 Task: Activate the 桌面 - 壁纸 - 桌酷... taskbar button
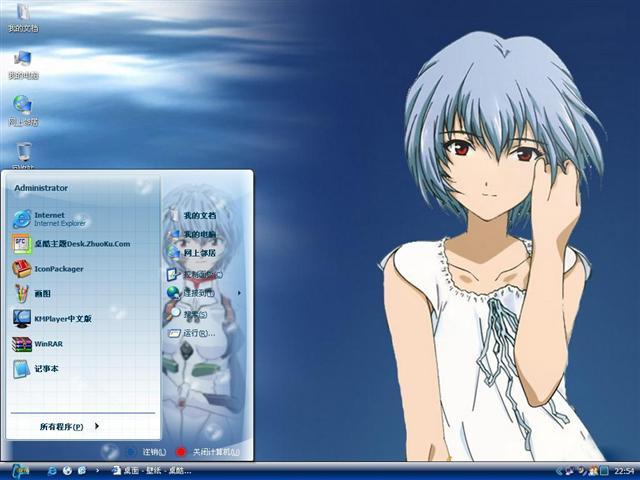tap(152, 471)
